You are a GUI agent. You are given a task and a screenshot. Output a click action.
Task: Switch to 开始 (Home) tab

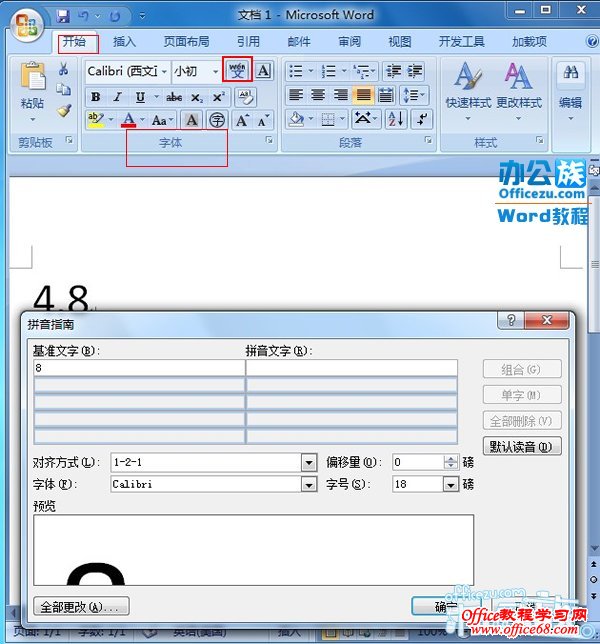[74, 41]
